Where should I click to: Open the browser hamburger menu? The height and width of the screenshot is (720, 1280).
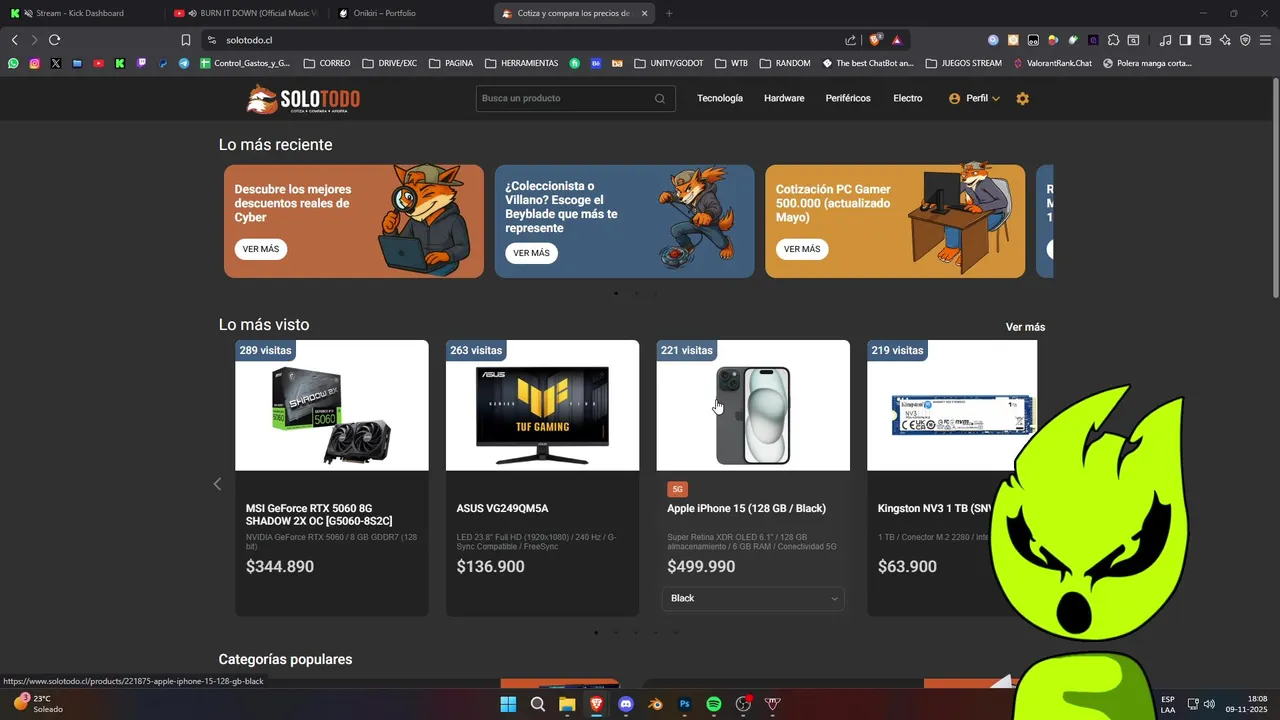pyautogui.click(x=1265, y=40)
